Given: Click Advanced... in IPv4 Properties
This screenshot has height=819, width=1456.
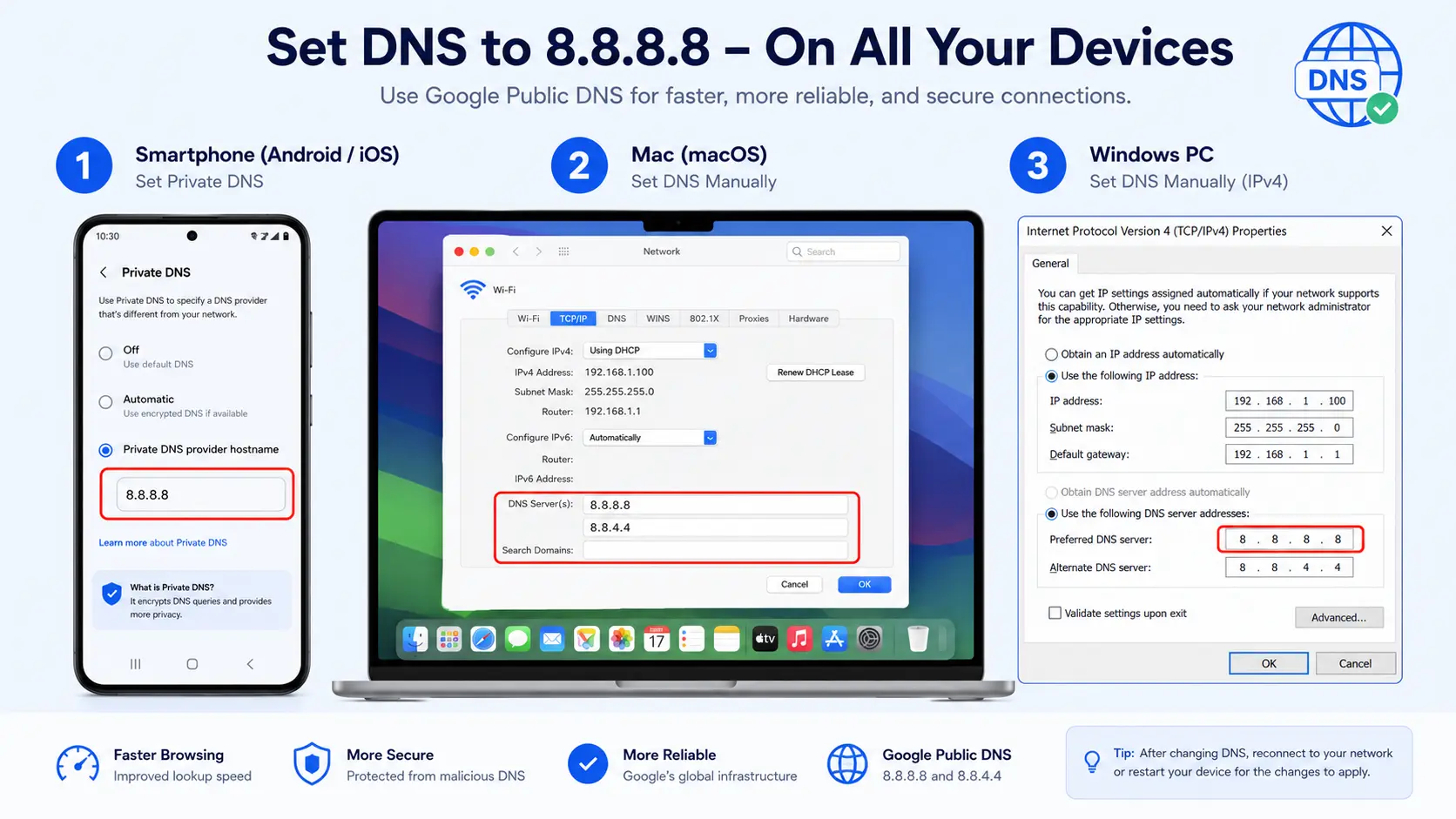Looking at the screenshot, I should pyautogui.click(x=1338, y=618).
